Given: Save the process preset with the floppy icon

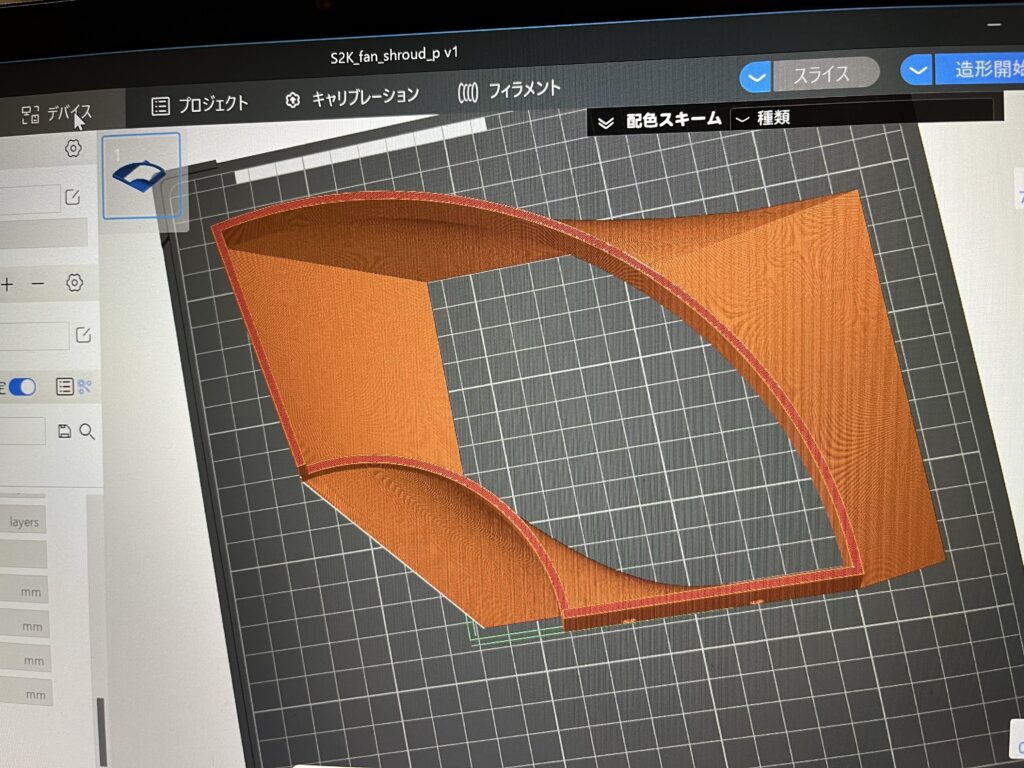Looking at the screenshot, I should tap(64, 431).
